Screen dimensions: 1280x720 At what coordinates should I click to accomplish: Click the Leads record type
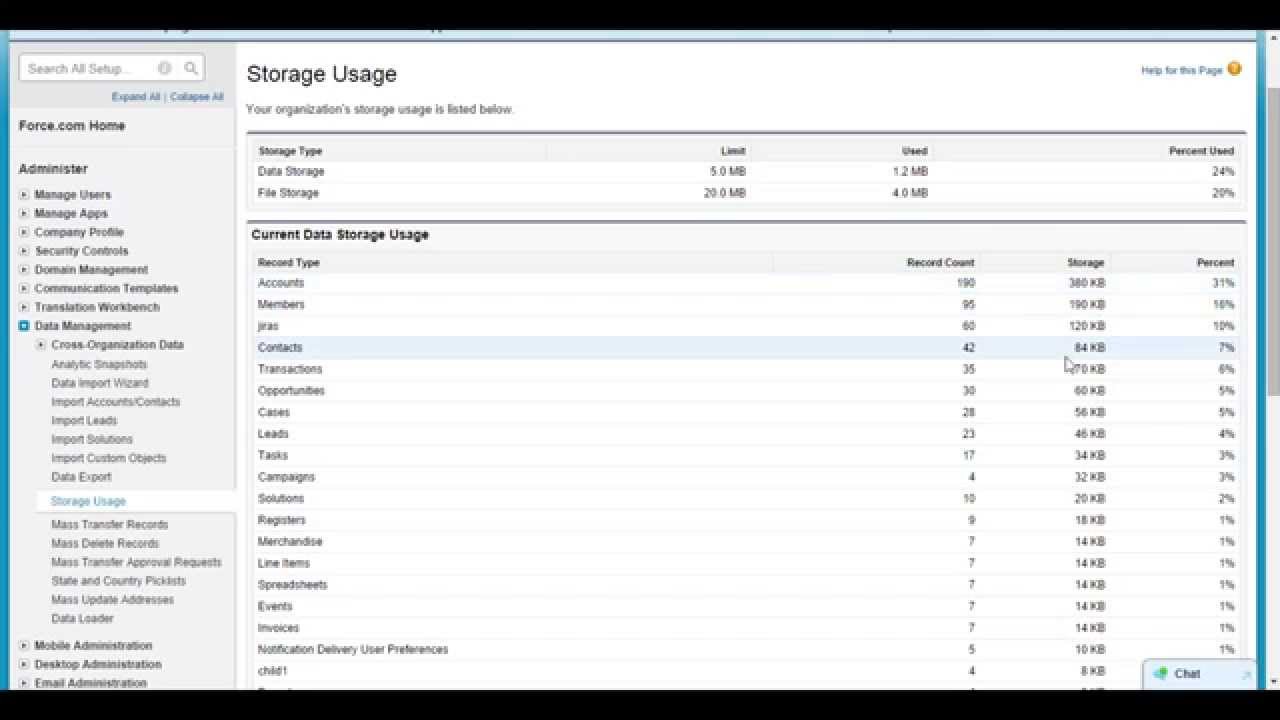pyautogui.click(x=273, y=434)
